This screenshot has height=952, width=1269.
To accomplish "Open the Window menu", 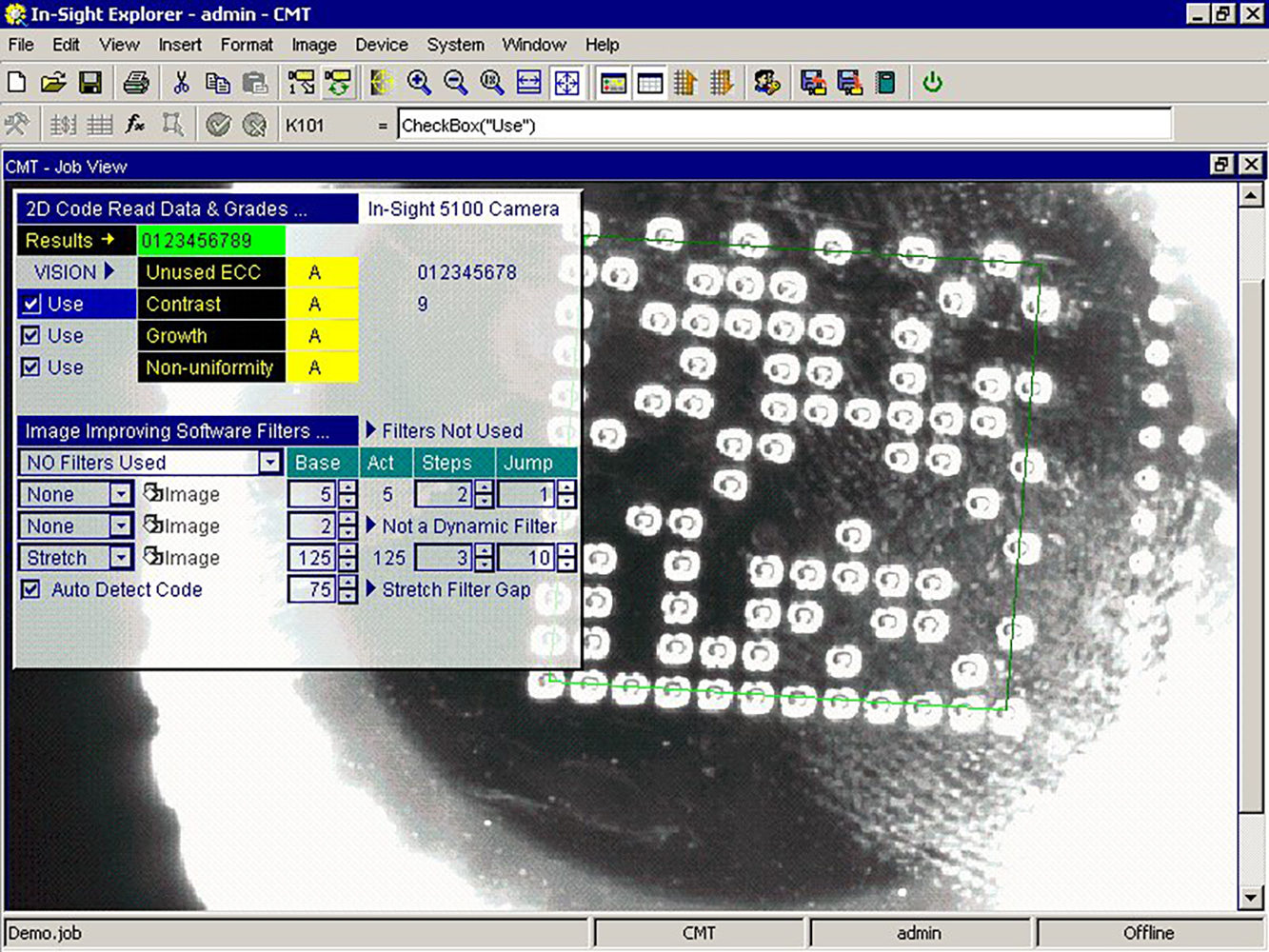I will pos(534,45).
